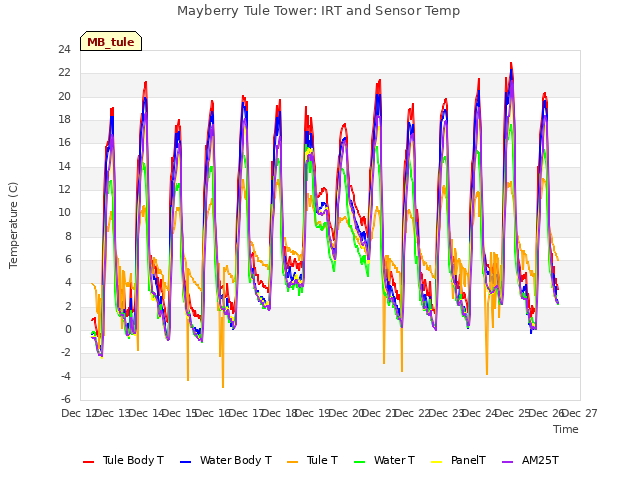Toggle the Water T legend entry
The image size is (640, 480).
[x=384, y=460]
